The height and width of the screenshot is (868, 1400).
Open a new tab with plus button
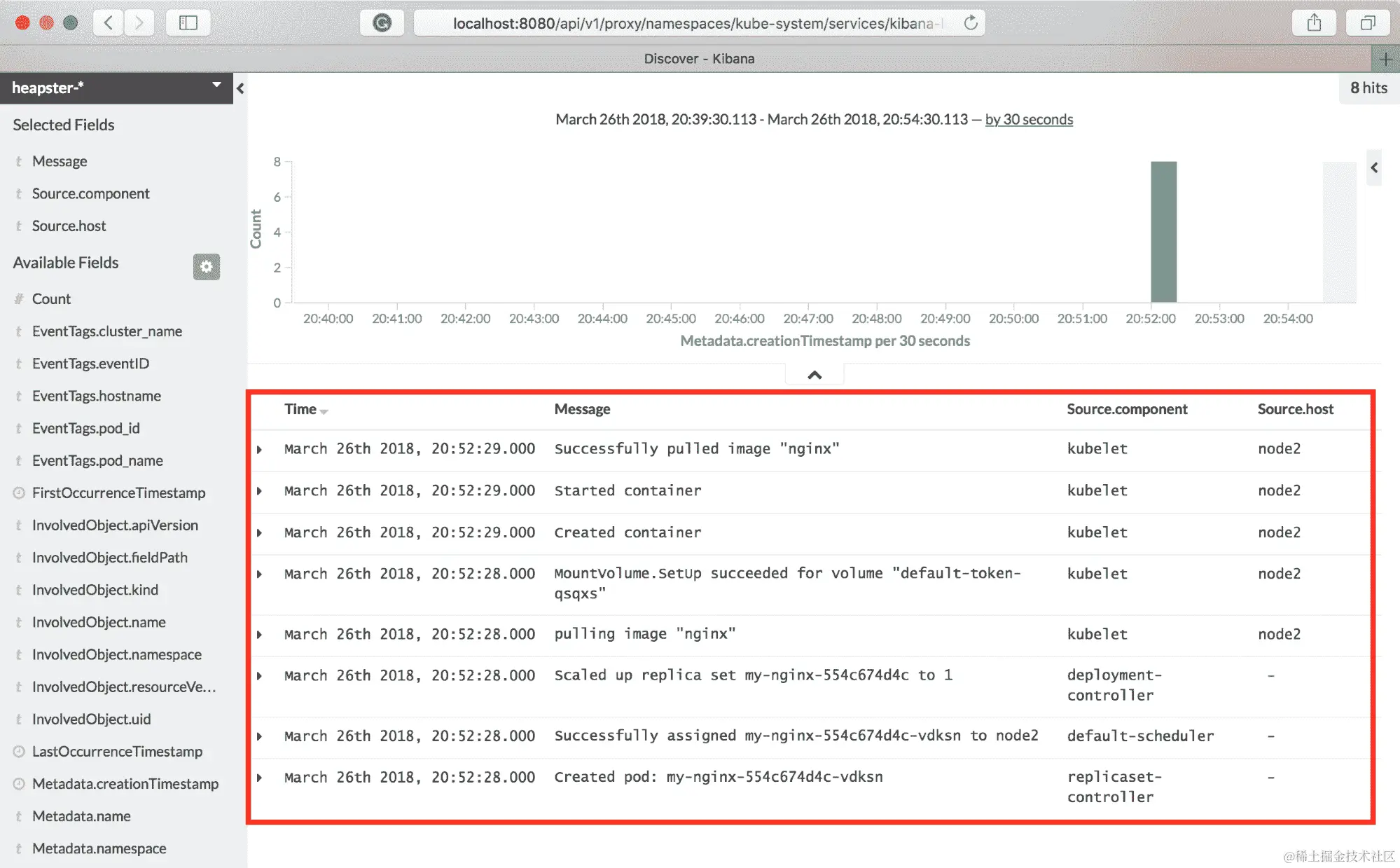[x=1385, y=59]
